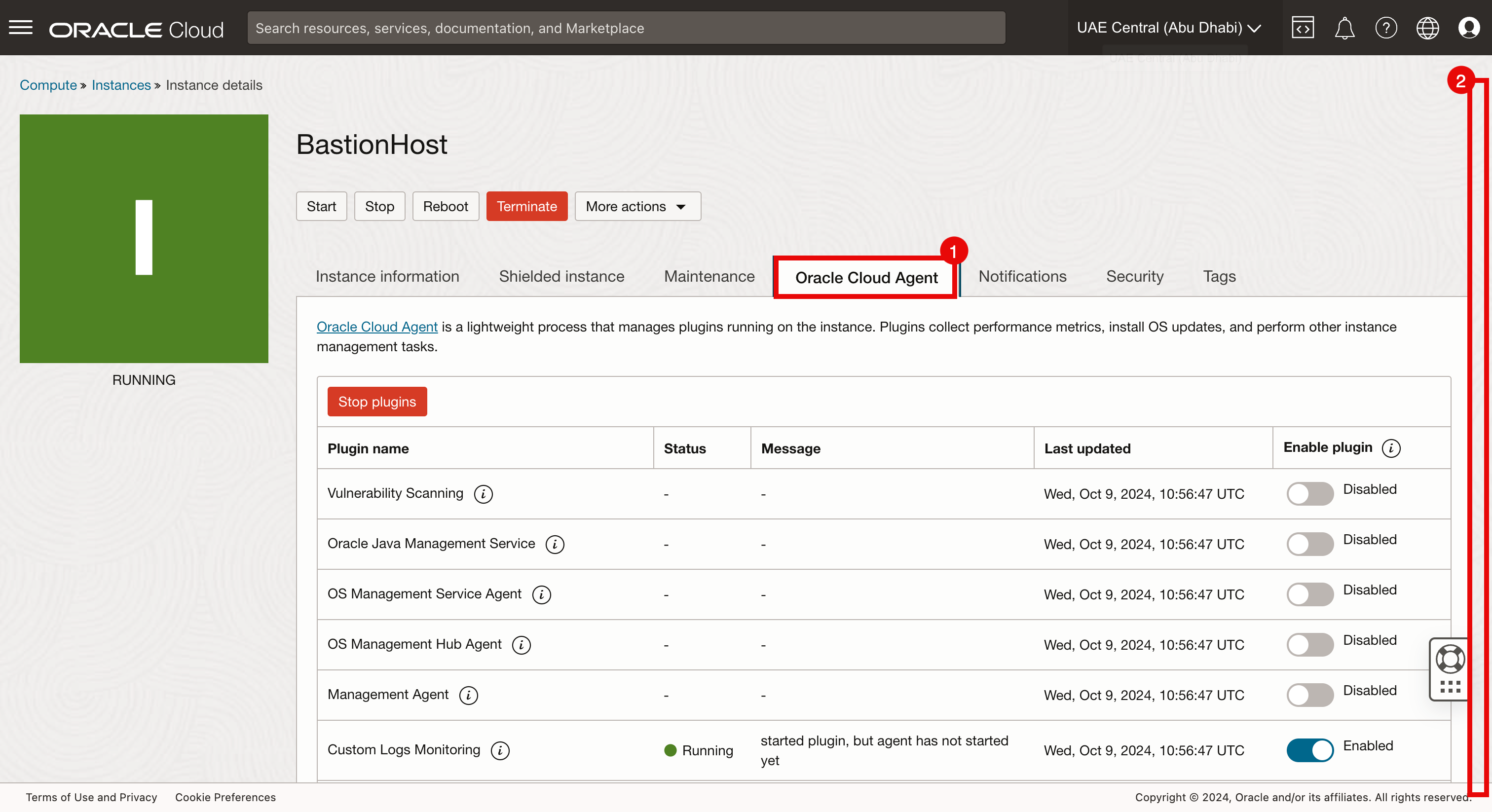Click the Stop plugins button
This screenshot has height=812, width=1492.
[377, 402]
